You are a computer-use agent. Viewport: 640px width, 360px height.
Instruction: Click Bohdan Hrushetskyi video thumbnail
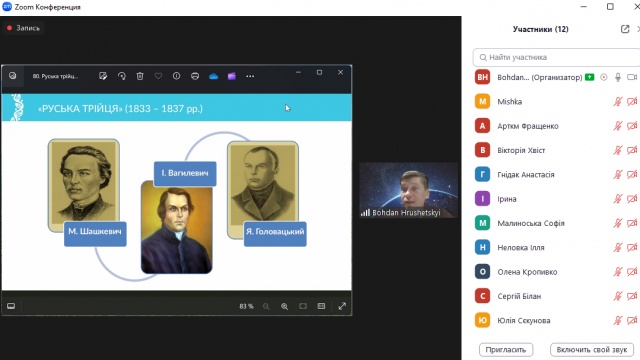pyautogui.click(x=409, y=190)
